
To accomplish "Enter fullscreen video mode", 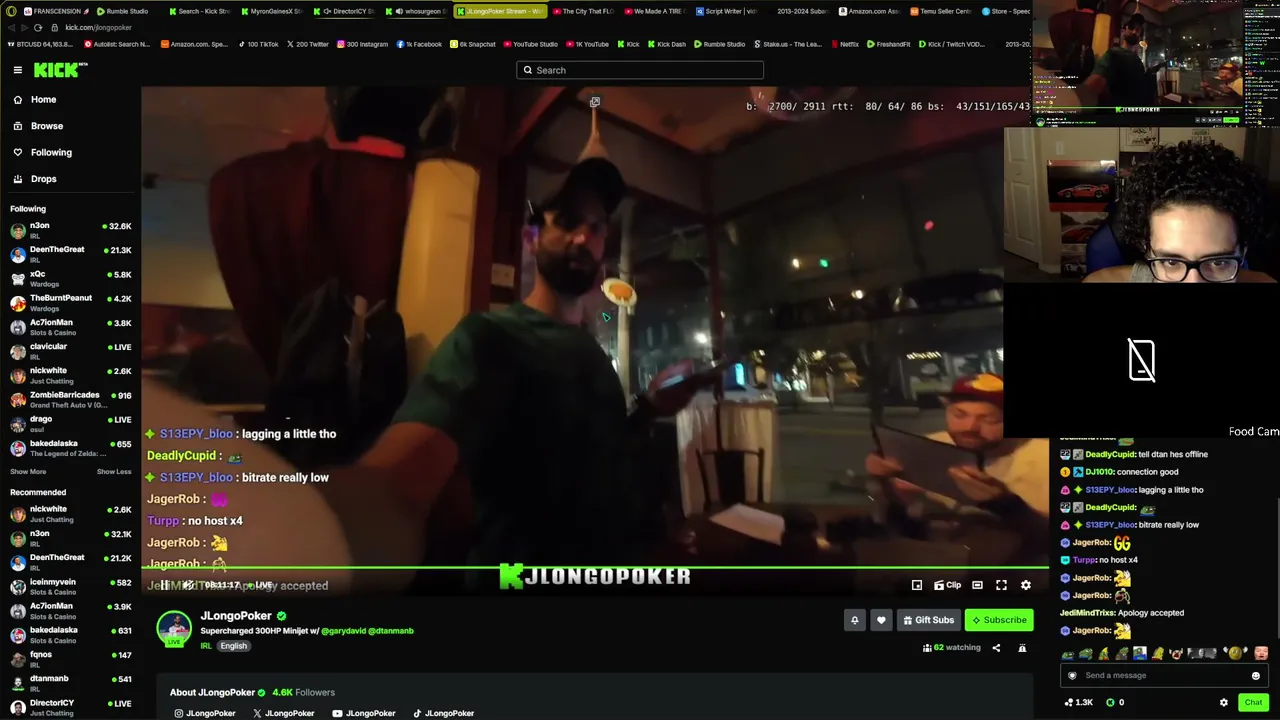I will pos(1001,585).
